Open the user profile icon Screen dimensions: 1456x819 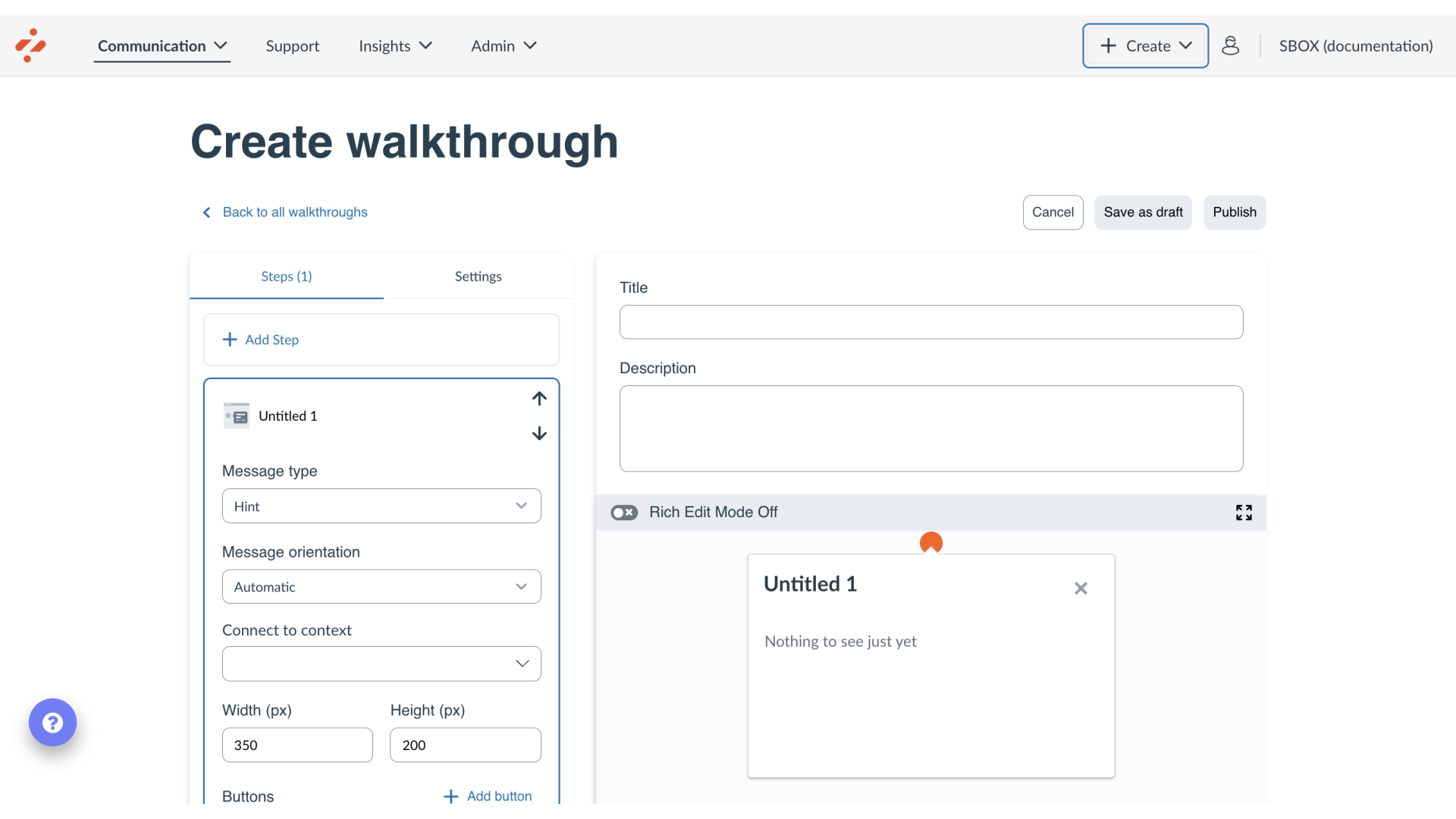[1230, 45]
